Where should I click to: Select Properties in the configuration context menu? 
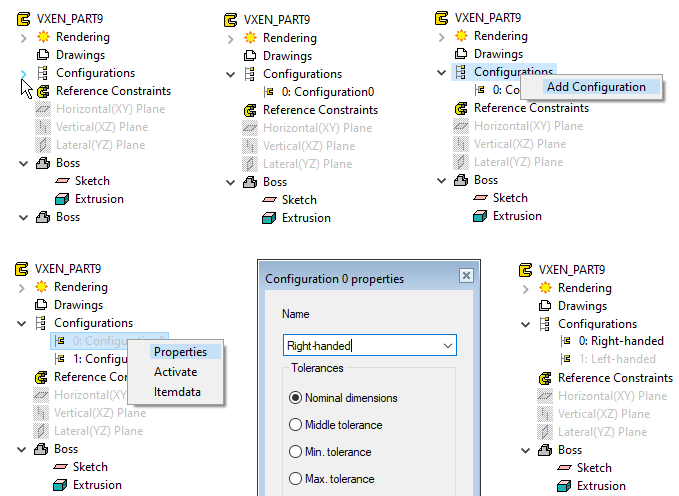pos(180,352)
